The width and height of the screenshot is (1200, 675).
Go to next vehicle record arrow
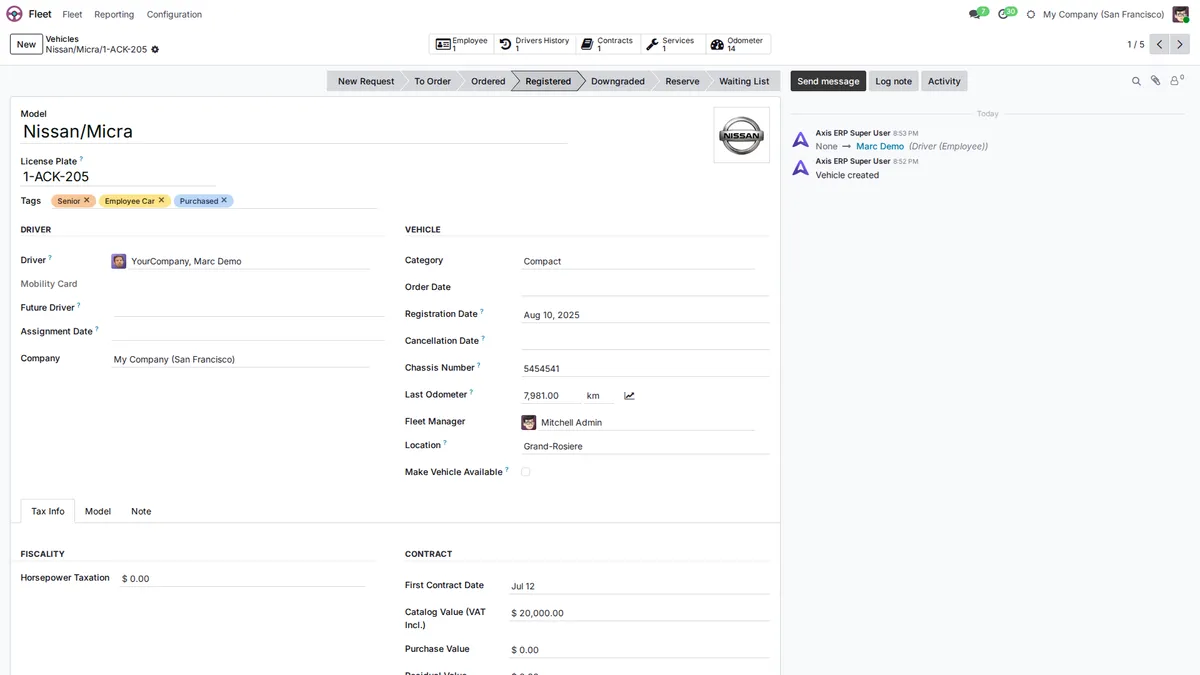click(x=1180, y=44)
